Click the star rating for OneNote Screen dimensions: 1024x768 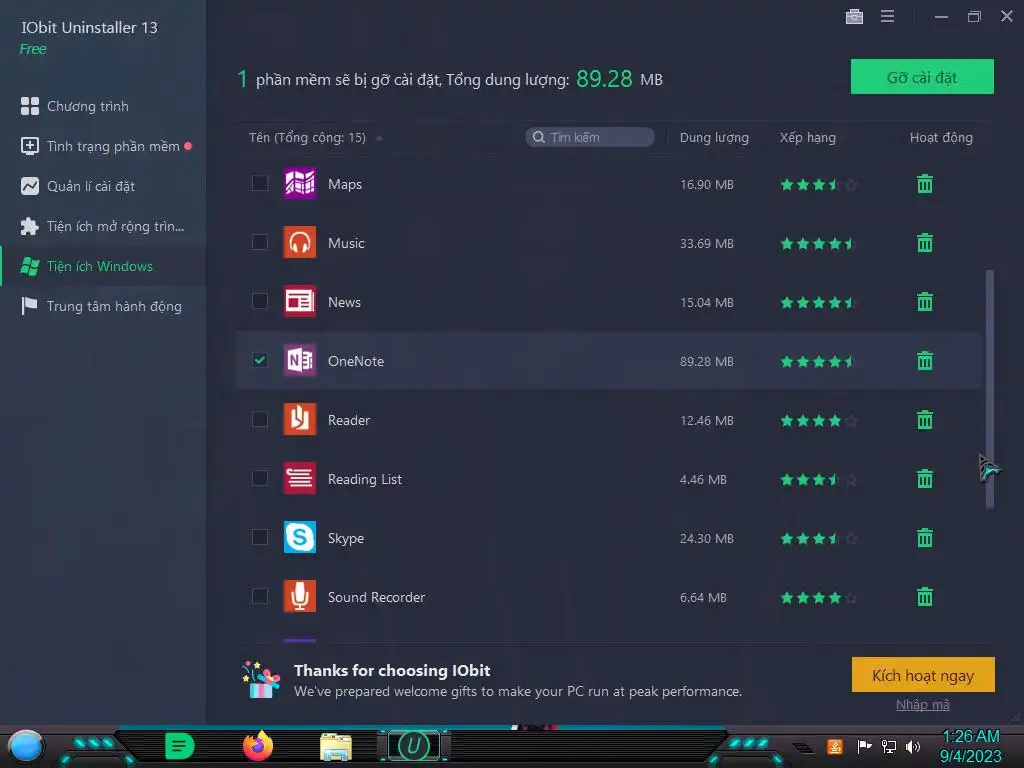click(x=818, y=361)
